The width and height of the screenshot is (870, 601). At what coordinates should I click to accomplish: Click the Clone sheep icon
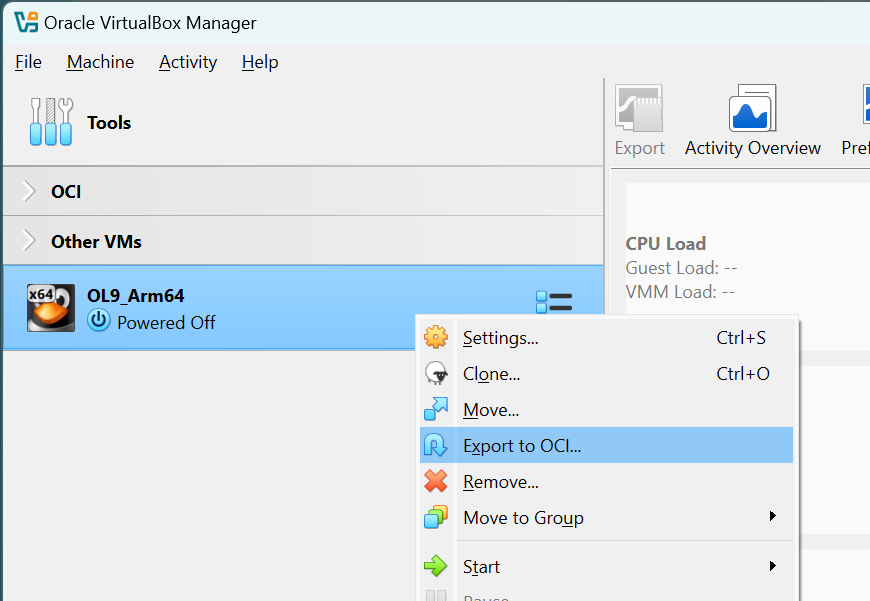click(x=436, y=374)
